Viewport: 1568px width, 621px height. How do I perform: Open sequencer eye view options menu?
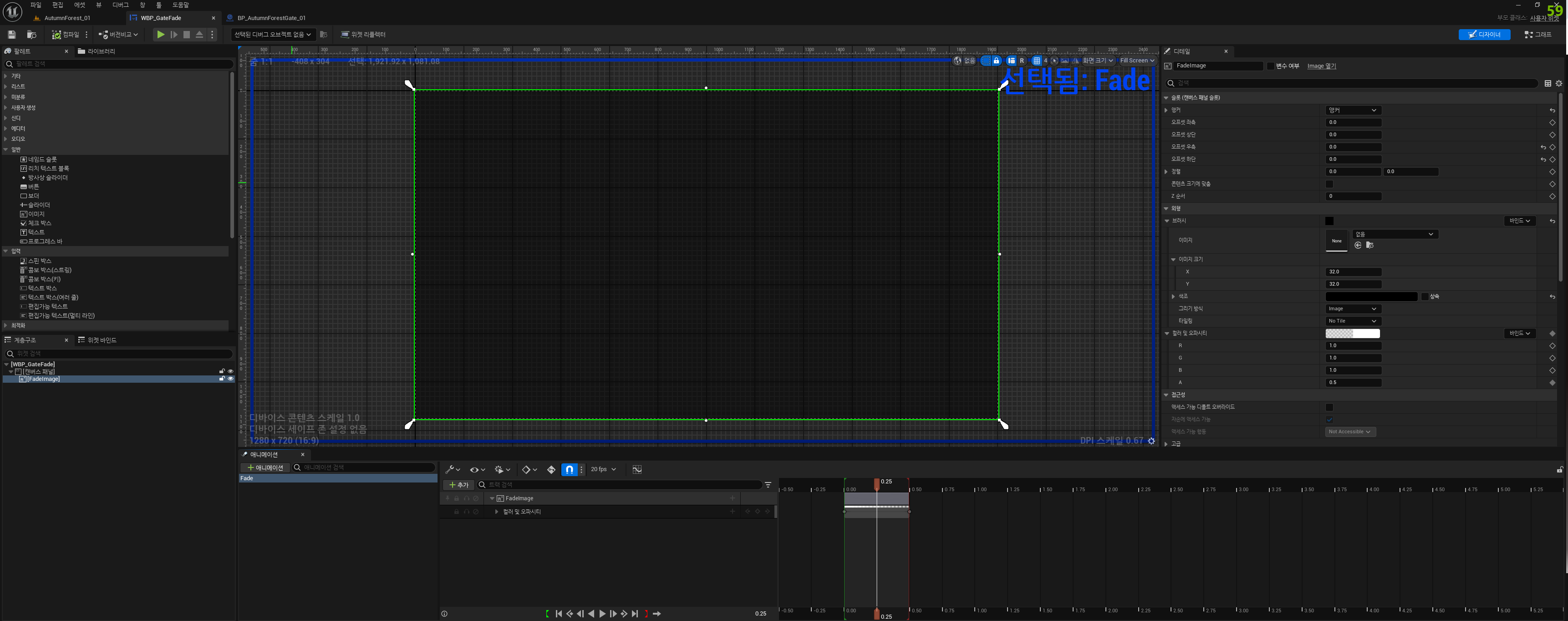click(x=477, y=470)
